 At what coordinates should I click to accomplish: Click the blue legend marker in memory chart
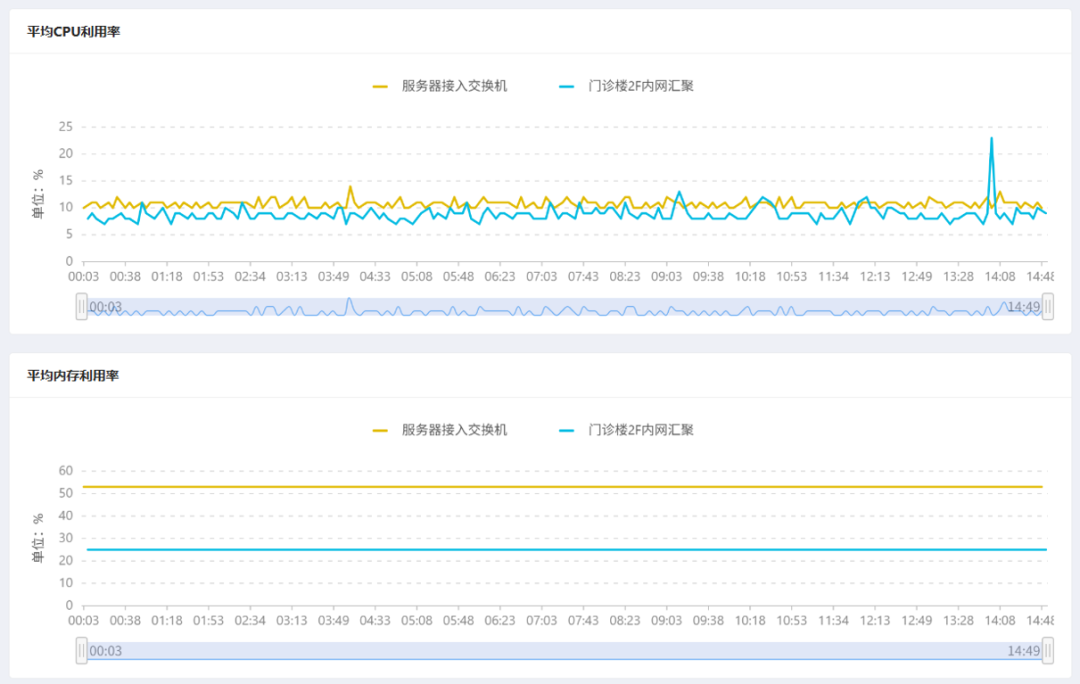566,431
